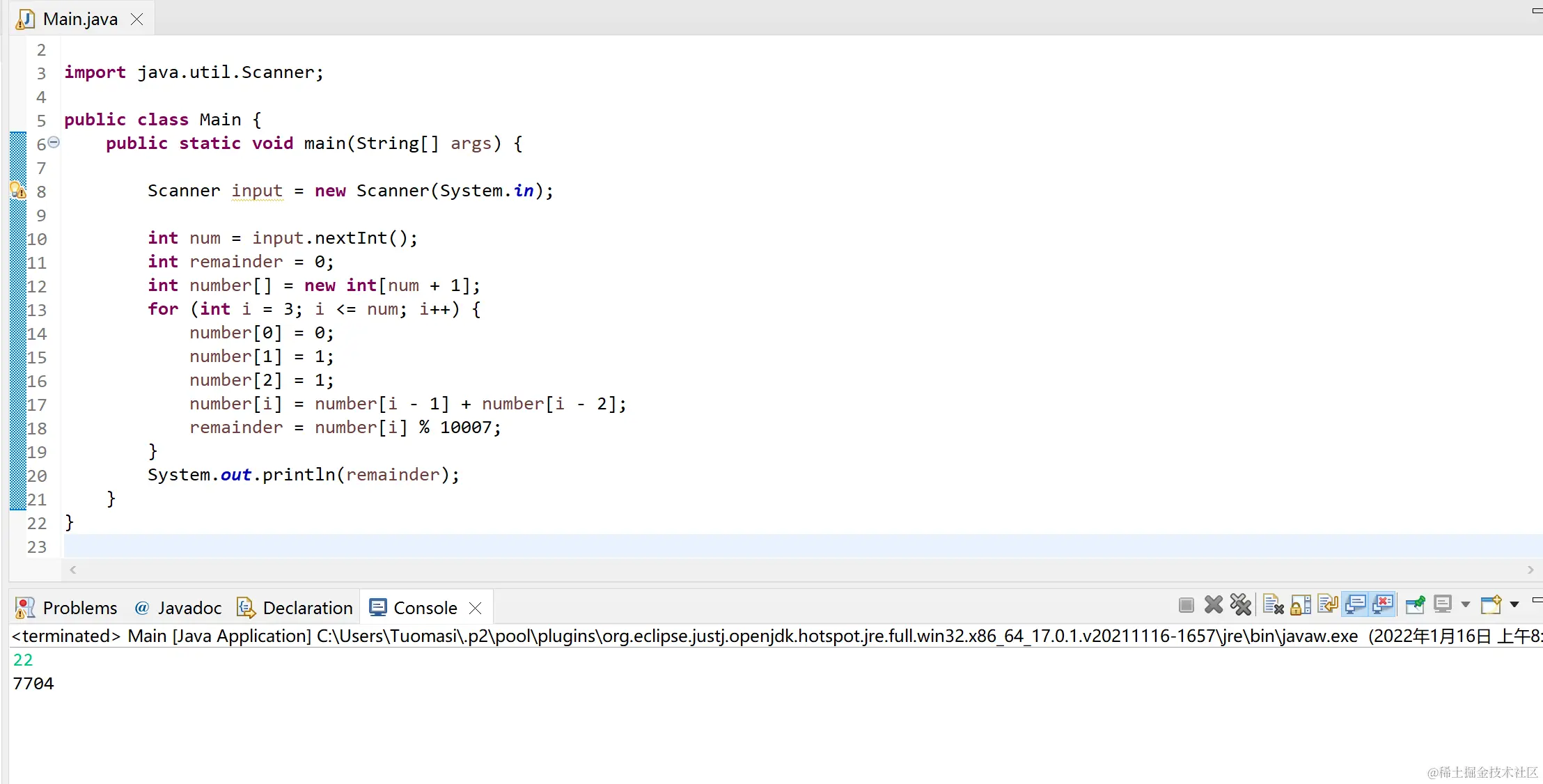Click editor horizontal scrollbar right arrow
1543x784 pixels.
point(1530,570)
